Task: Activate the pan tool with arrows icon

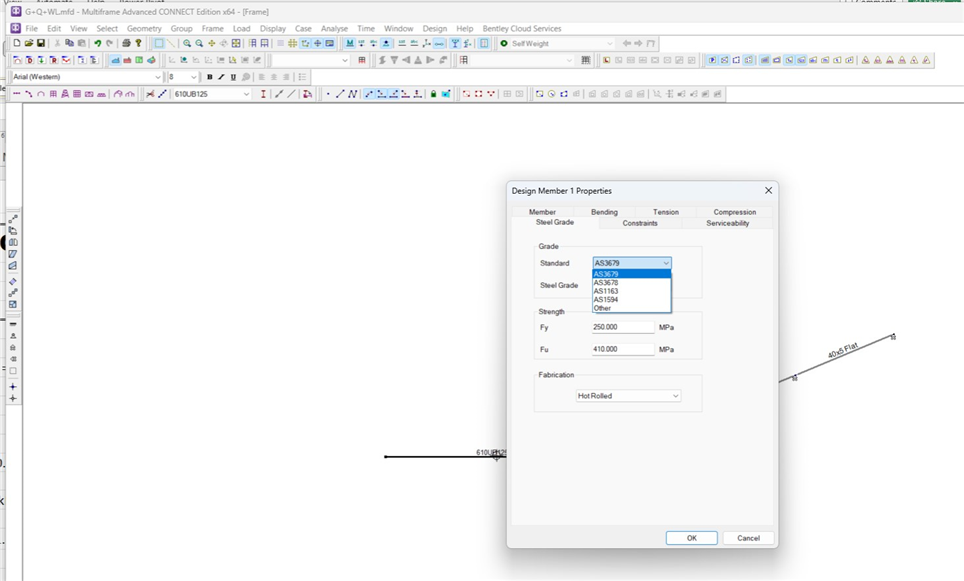Action: 211,44
